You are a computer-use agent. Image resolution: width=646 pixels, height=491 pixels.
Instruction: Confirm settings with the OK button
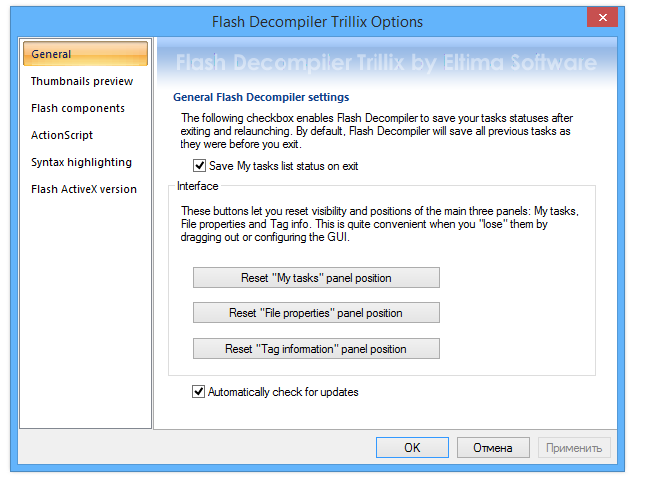coord(412,447)
